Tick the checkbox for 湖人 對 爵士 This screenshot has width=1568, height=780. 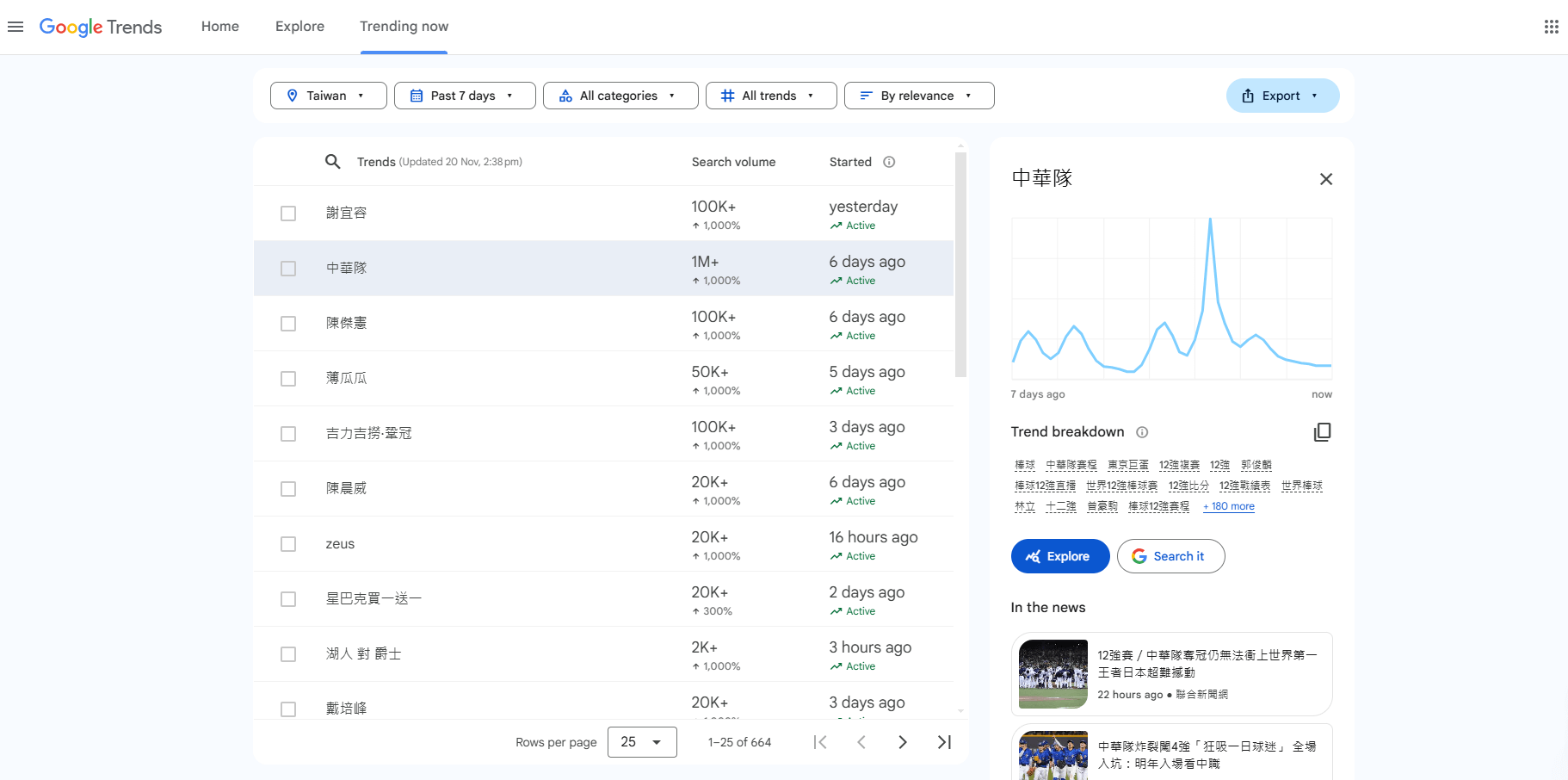point(288,654)
